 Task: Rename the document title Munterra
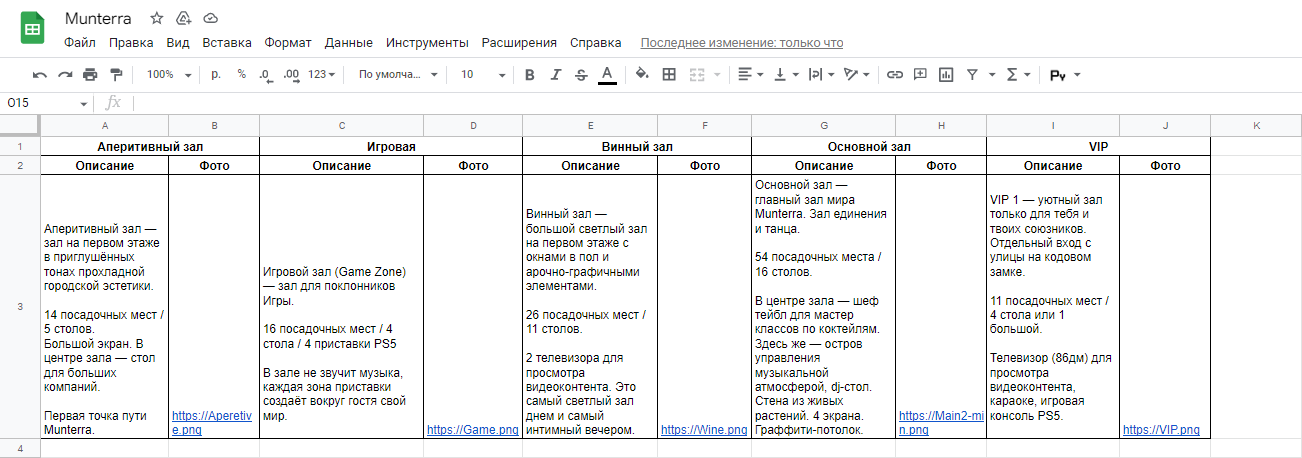(x=99, y=18)
